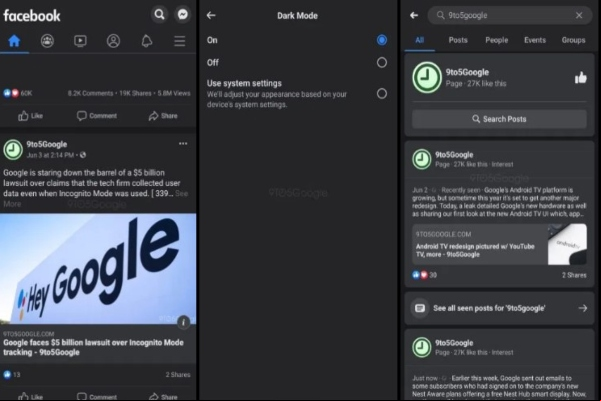Open the Profile tab icon
The image size is (601, 401).
point(113,41)
